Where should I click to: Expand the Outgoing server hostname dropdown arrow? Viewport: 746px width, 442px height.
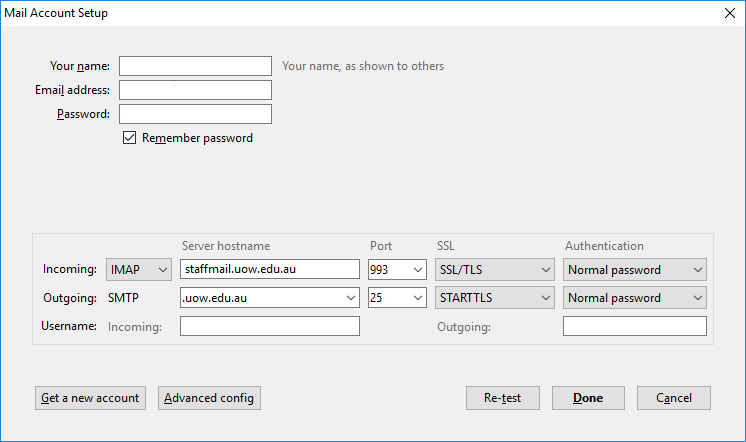[351, 298]
